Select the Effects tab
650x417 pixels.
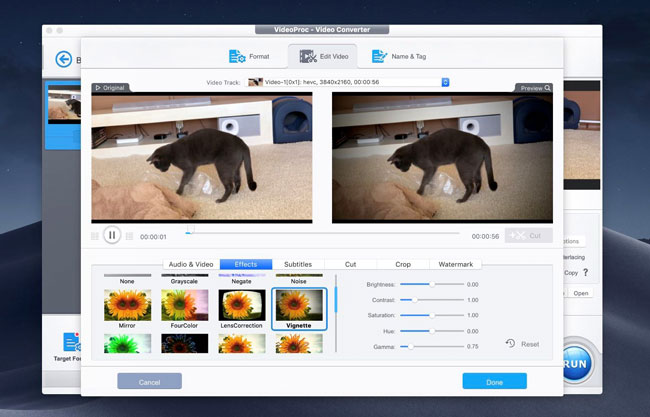(246, 264)
